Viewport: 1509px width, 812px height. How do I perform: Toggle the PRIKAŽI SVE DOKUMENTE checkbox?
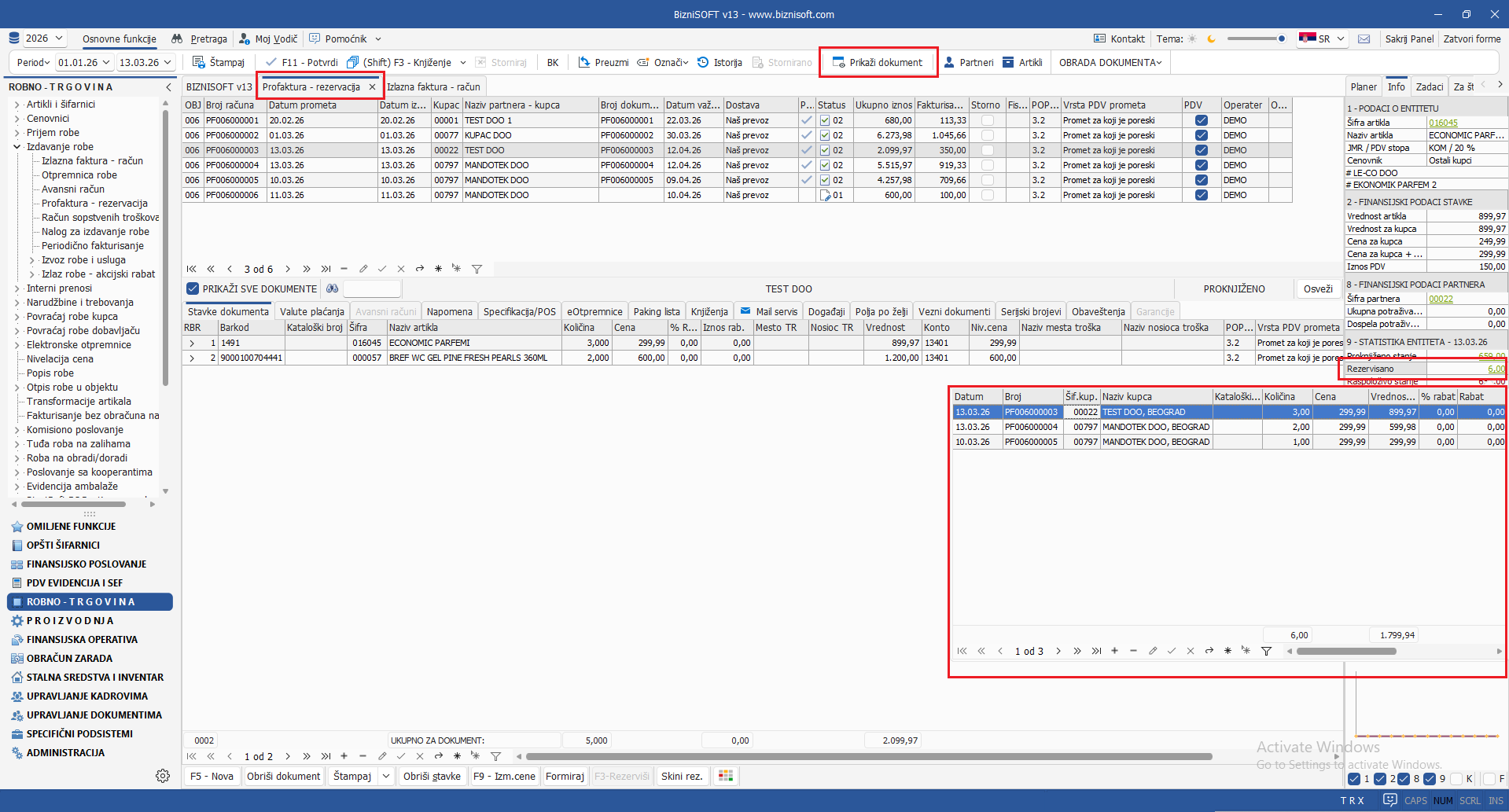[x=193, y=288]
